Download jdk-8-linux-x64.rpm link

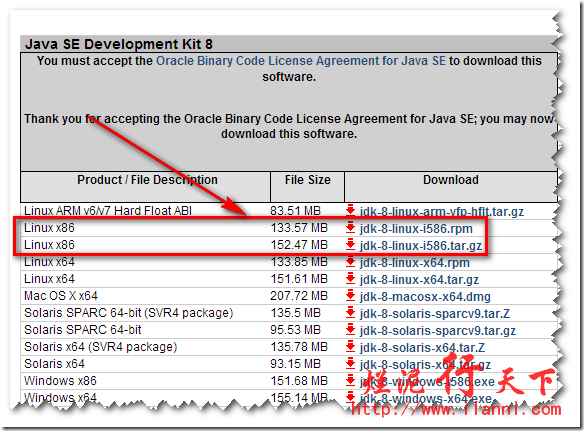click(x=414, y=263)
